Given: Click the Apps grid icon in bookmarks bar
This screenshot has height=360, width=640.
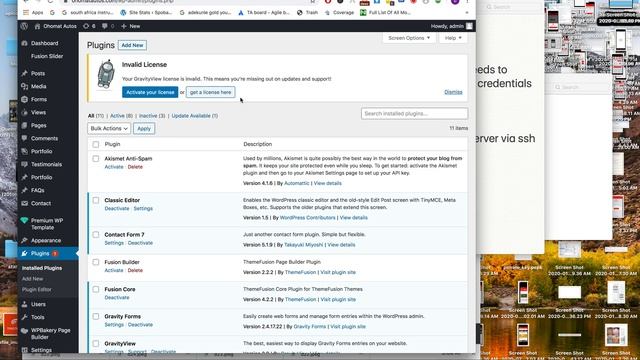Looking at the screenshot, I should 26,13.
